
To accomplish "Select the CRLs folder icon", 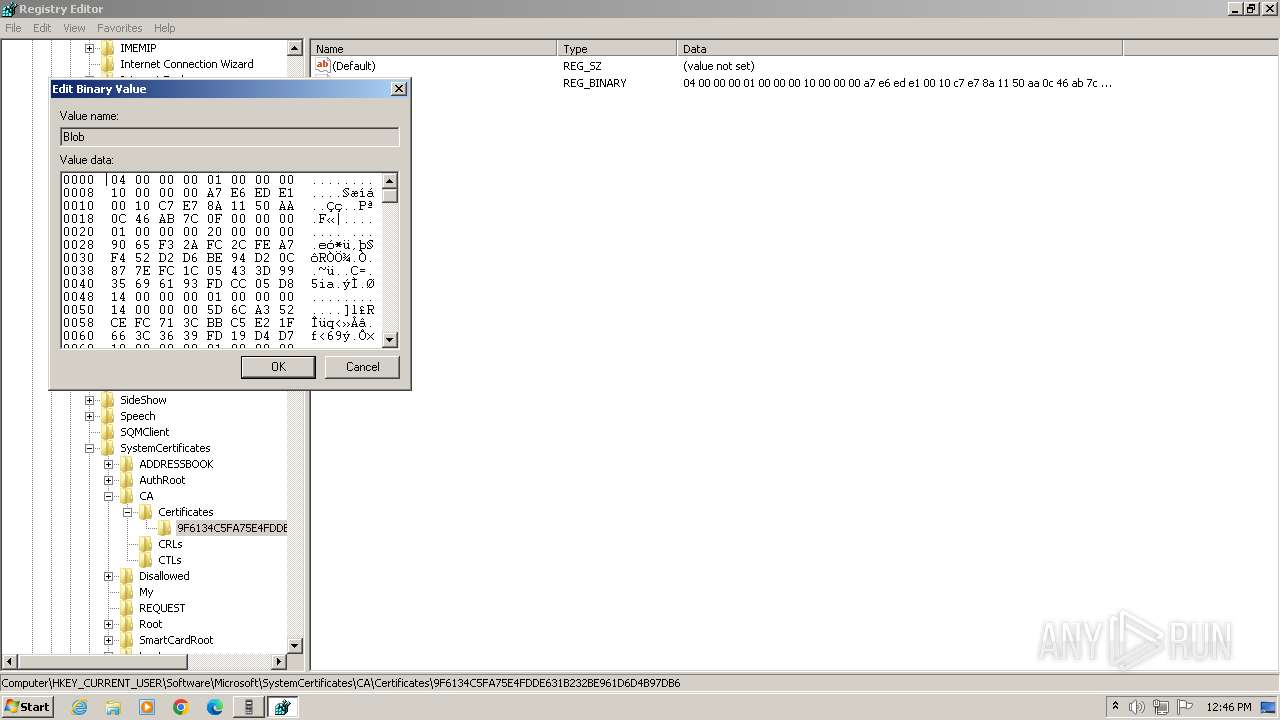I will pyautogui.click(x=146, y=544).
